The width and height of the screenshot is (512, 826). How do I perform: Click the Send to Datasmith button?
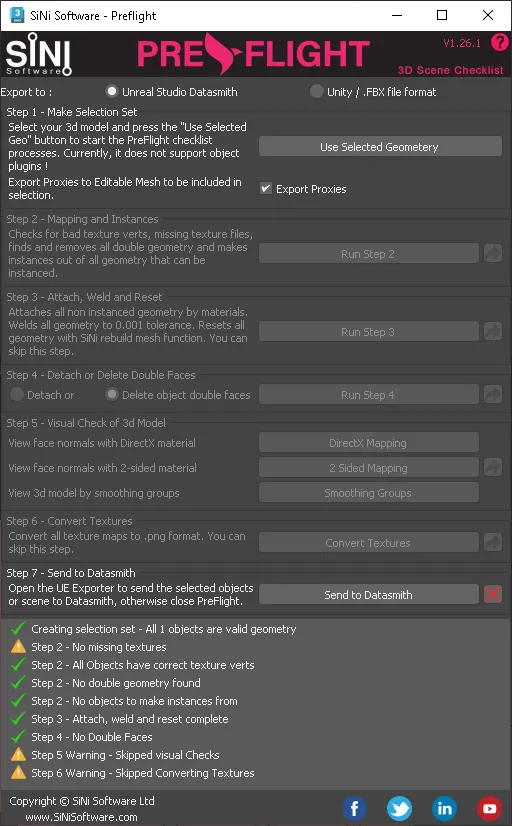click(368, 594)
